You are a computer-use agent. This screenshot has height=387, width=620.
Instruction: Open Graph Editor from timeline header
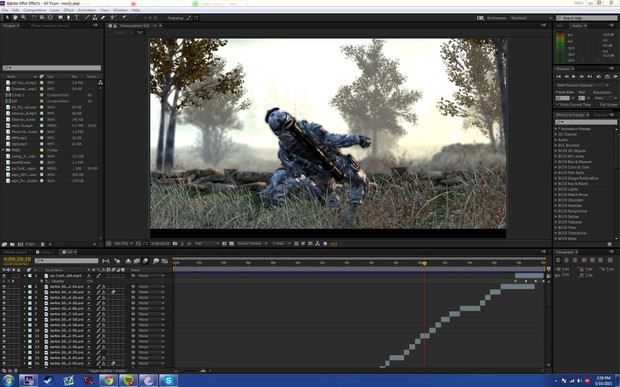[x=165, y=261]
